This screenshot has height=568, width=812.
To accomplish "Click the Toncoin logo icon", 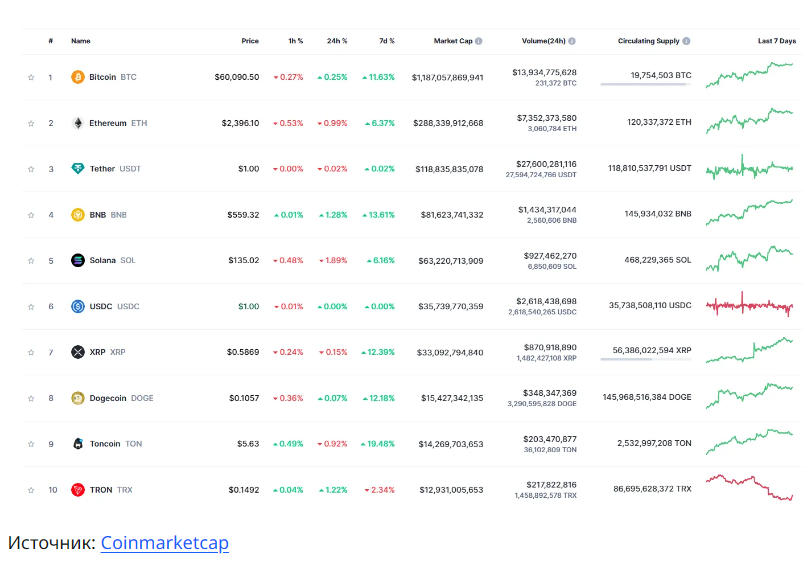I will pyautogui.click(x=78, y=444).
